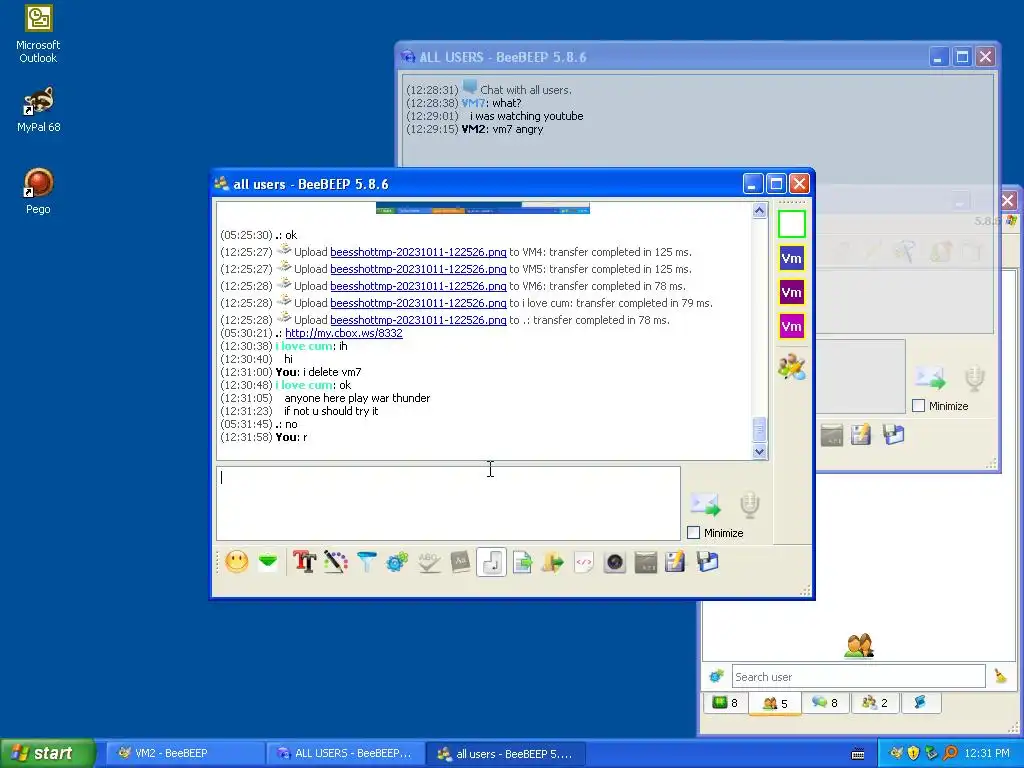Screen dimensions: 1024x768
Task: Click the send message envelope button
Action: [705, 504]
